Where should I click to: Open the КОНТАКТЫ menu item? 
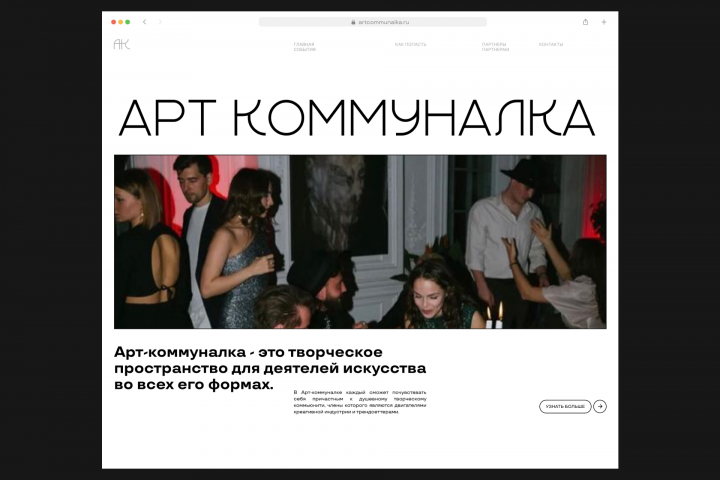point(551,45)
